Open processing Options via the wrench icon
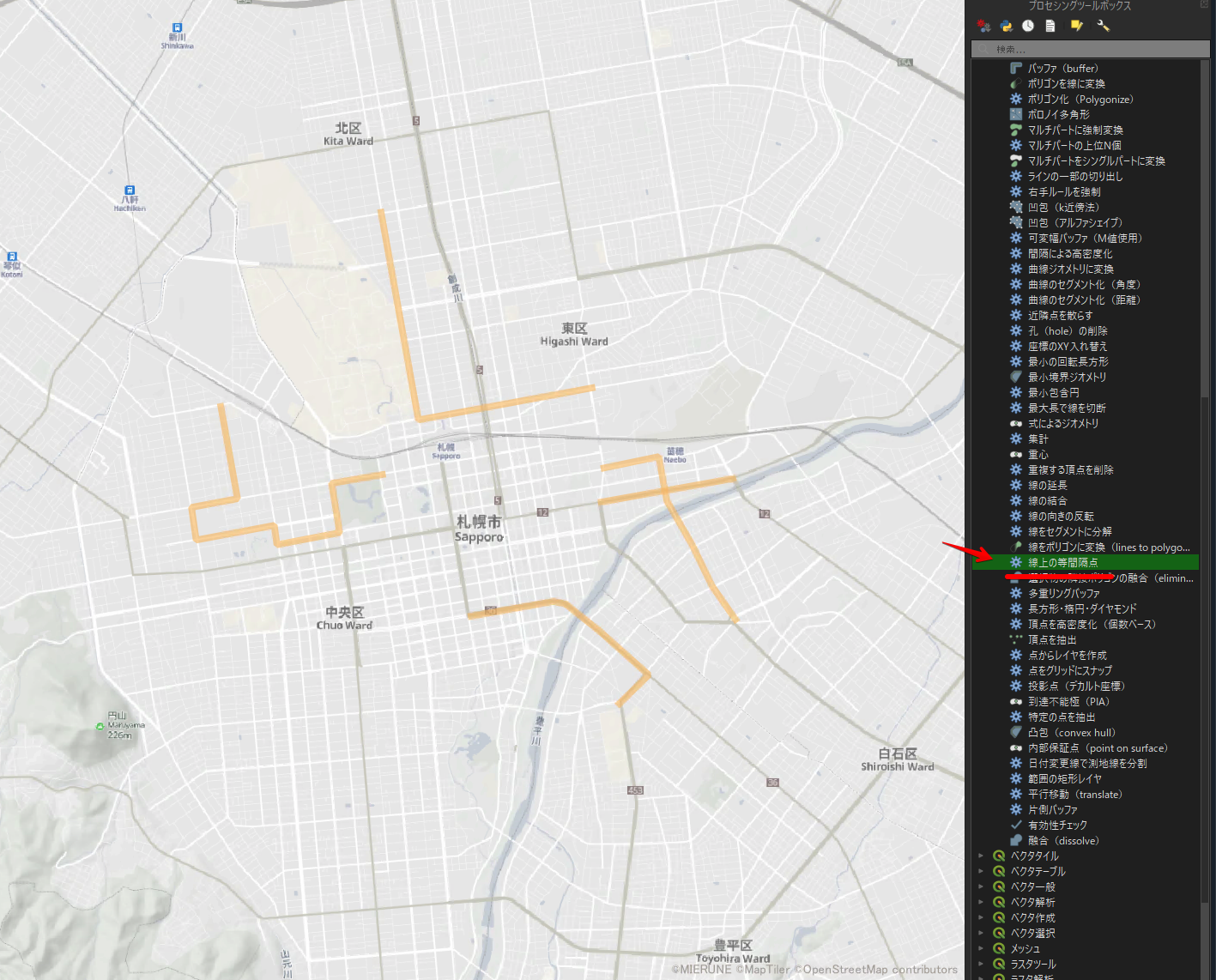The image size is (1216, 980). [1104, 27]
